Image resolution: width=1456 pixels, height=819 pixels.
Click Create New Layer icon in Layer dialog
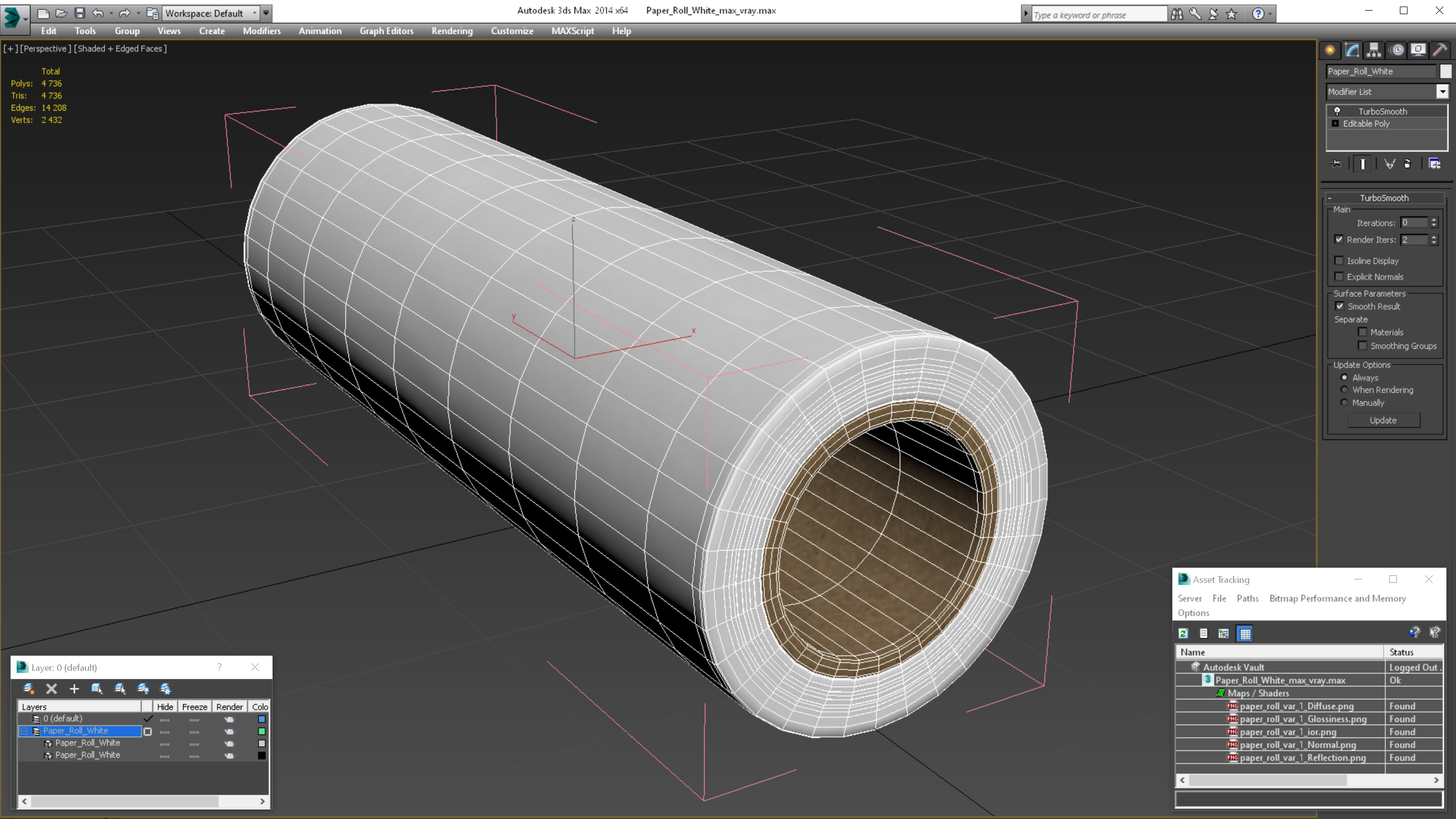pos(28,689)
